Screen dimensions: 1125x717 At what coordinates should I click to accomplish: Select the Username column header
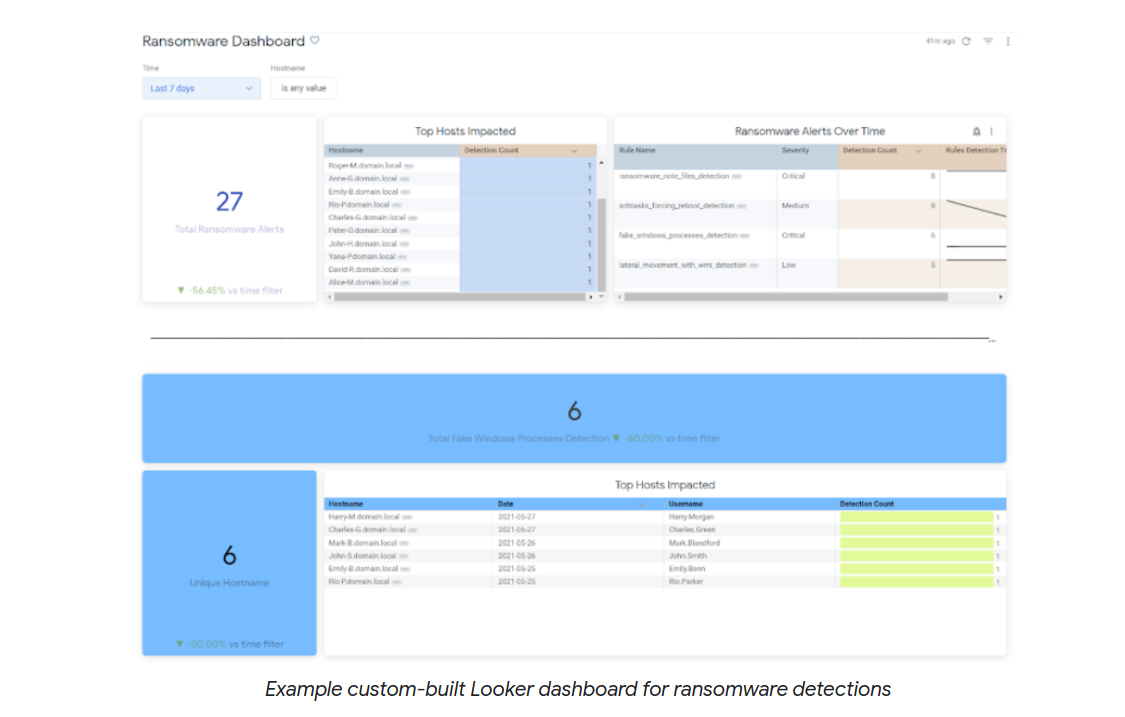pyautogui.click(x=686, y=504)
